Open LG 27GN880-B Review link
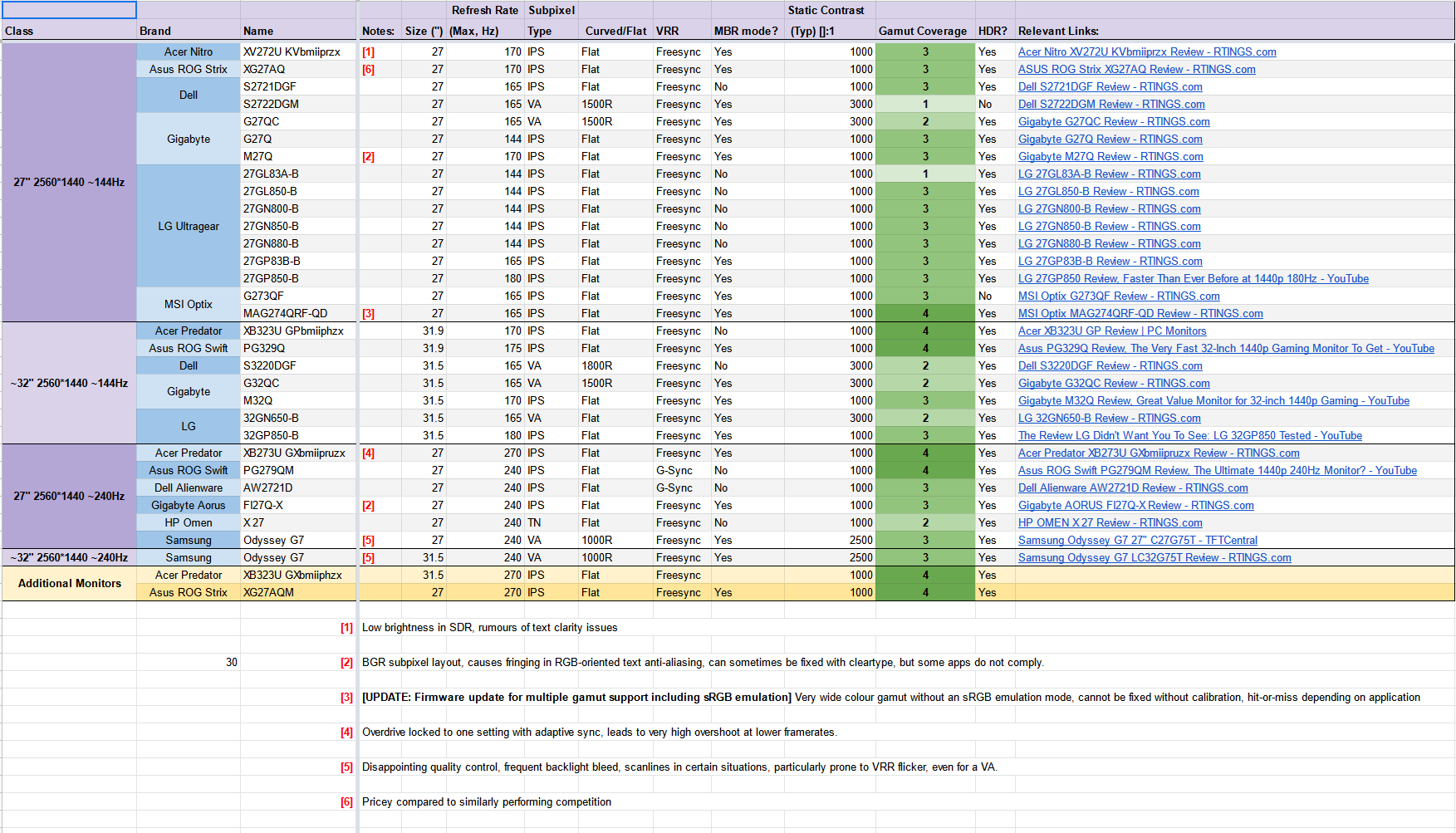Viewport: 1456px width, 833px height. [1109, 243]
